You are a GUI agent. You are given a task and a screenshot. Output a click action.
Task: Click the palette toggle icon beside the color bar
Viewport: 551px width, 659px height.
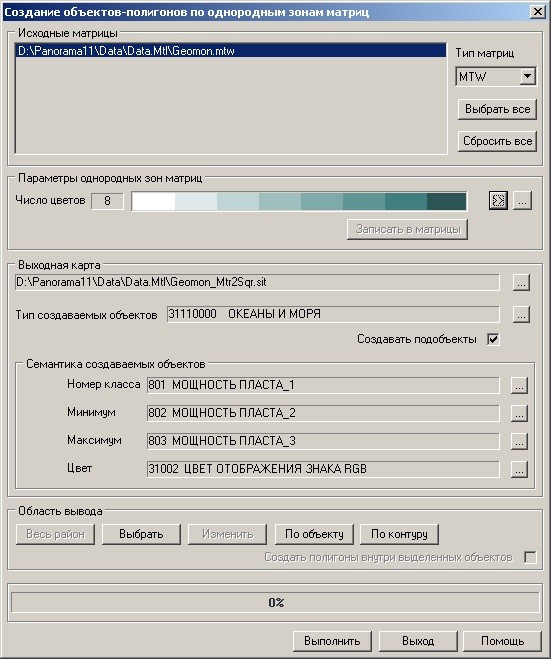click(498, 200)
